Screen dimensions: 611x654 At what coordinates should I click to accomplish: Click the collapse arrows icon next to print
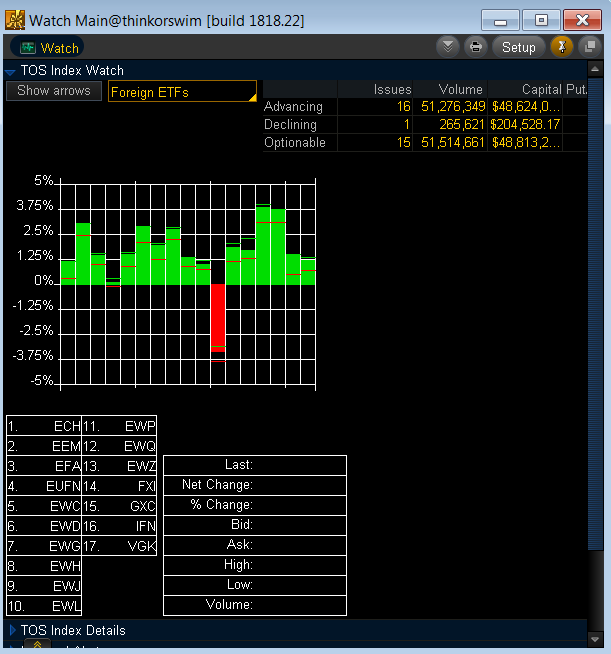tap(448, 47)
